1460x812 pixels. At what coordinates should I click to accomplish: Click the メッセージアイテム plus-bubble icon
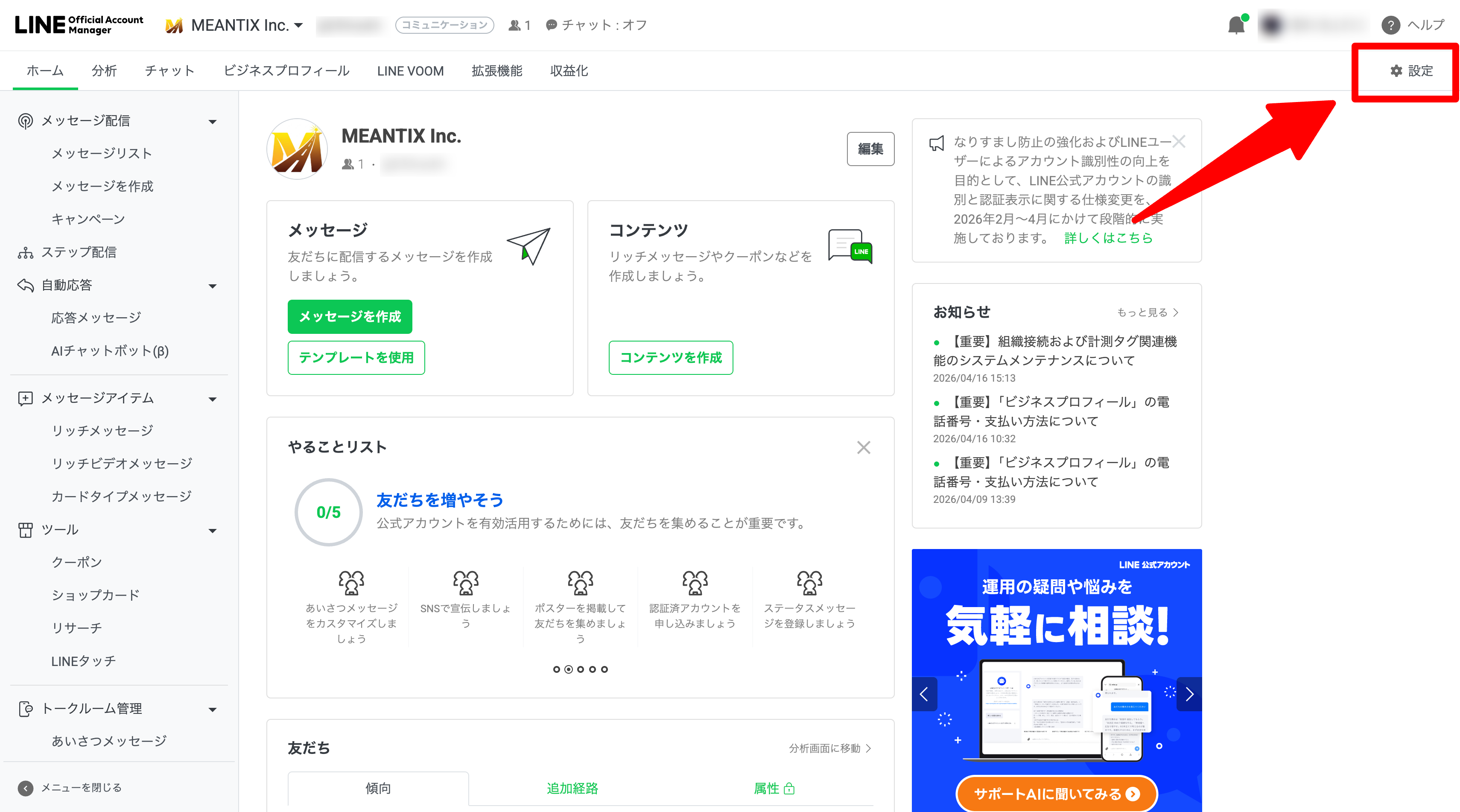pos(25,398)
